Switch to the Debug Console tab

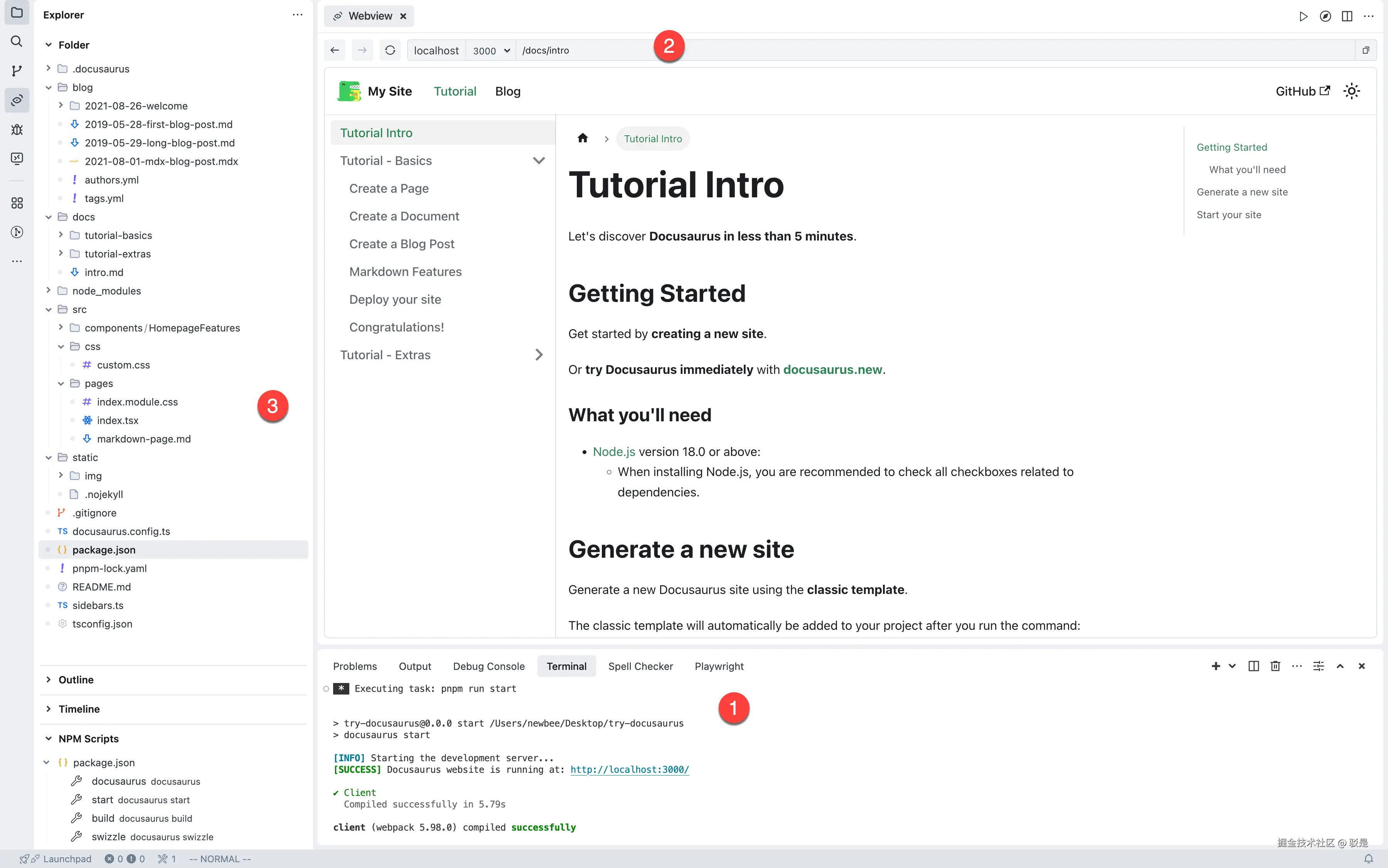(488, 666)
